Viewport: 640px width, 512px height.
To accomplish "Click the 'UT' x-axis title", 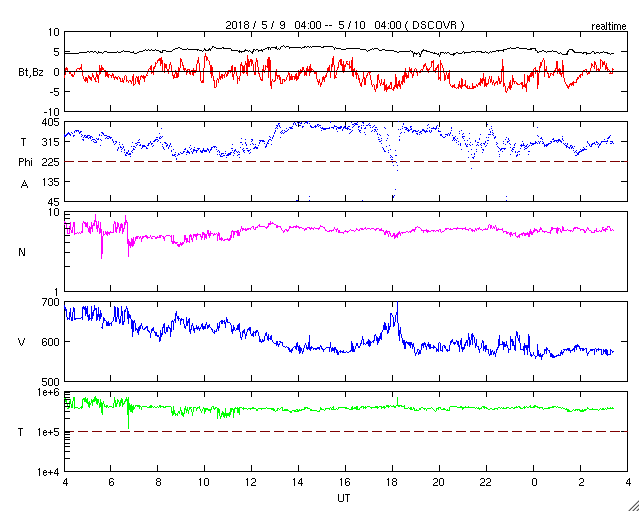I will 344,498.
